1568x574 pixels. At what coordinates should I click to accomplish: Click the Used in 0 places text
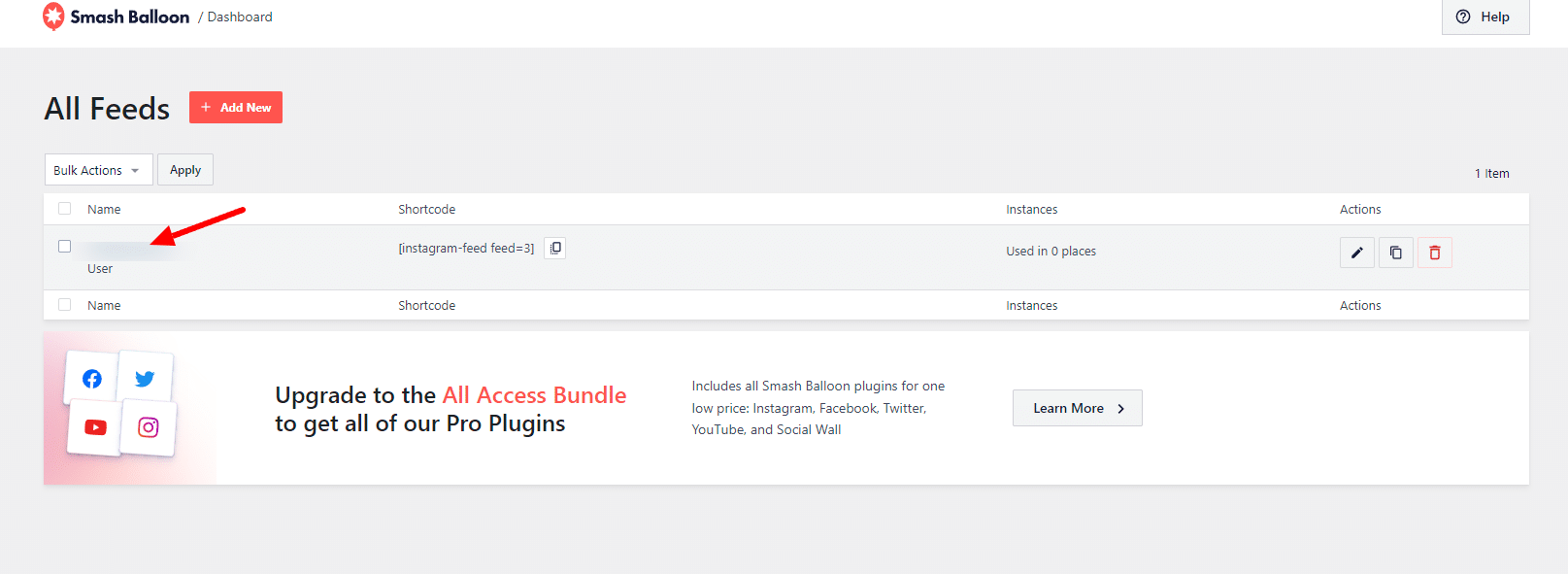click(1051, 252)
